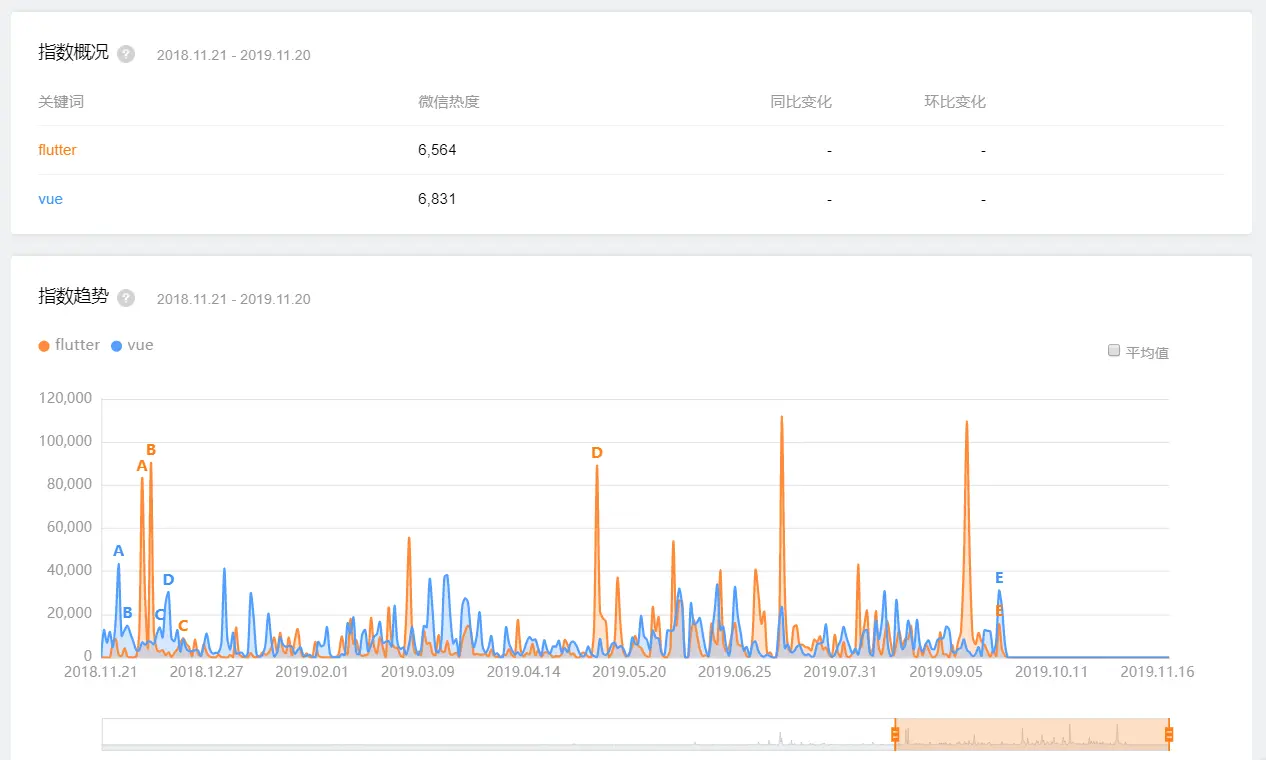Click the 指数概况 section title
Viewport: 1266px width, 760px height.
coord(73,53)
